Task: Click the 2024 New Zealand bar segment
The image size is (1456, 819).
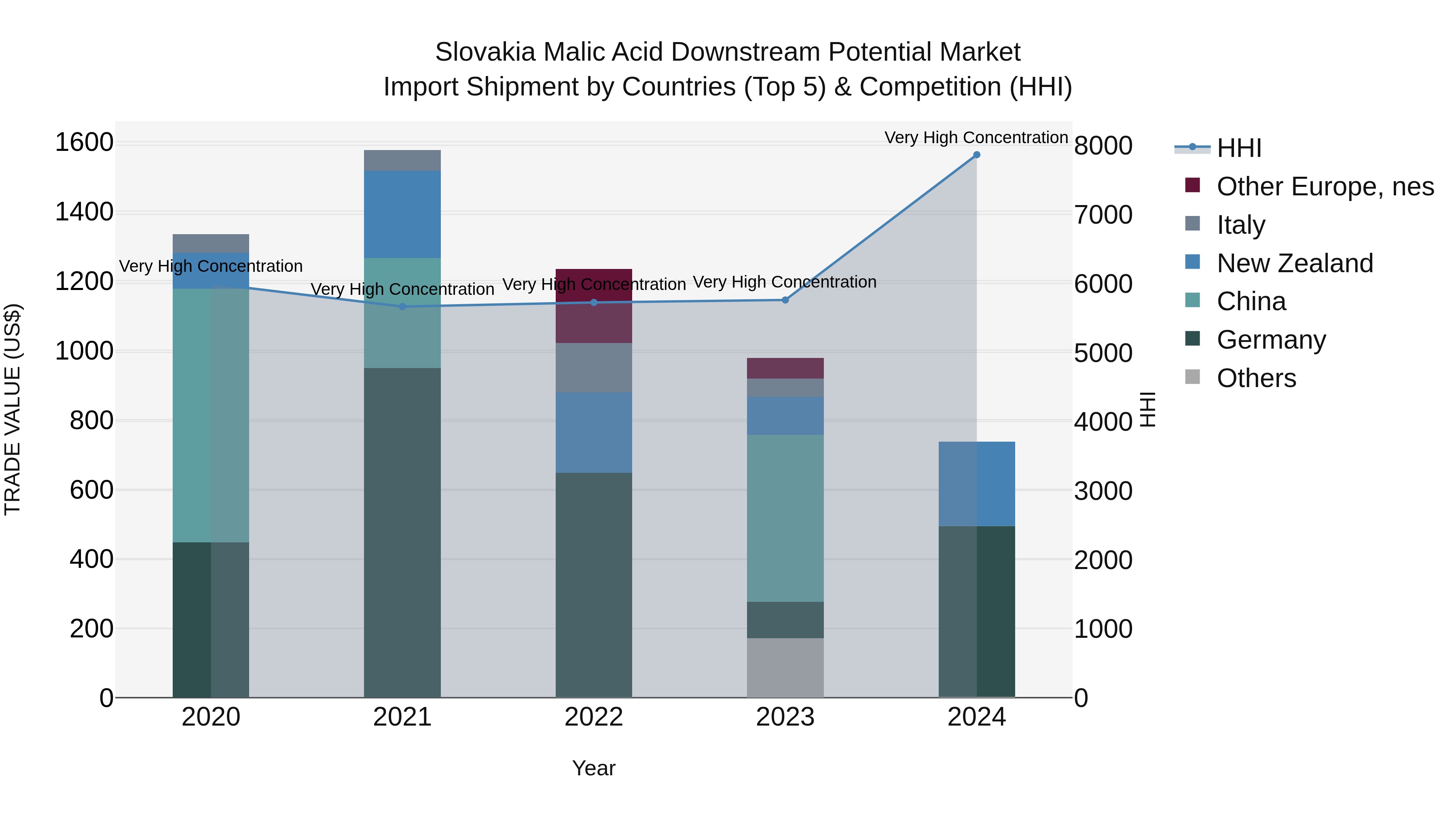Action: (977, 484)
